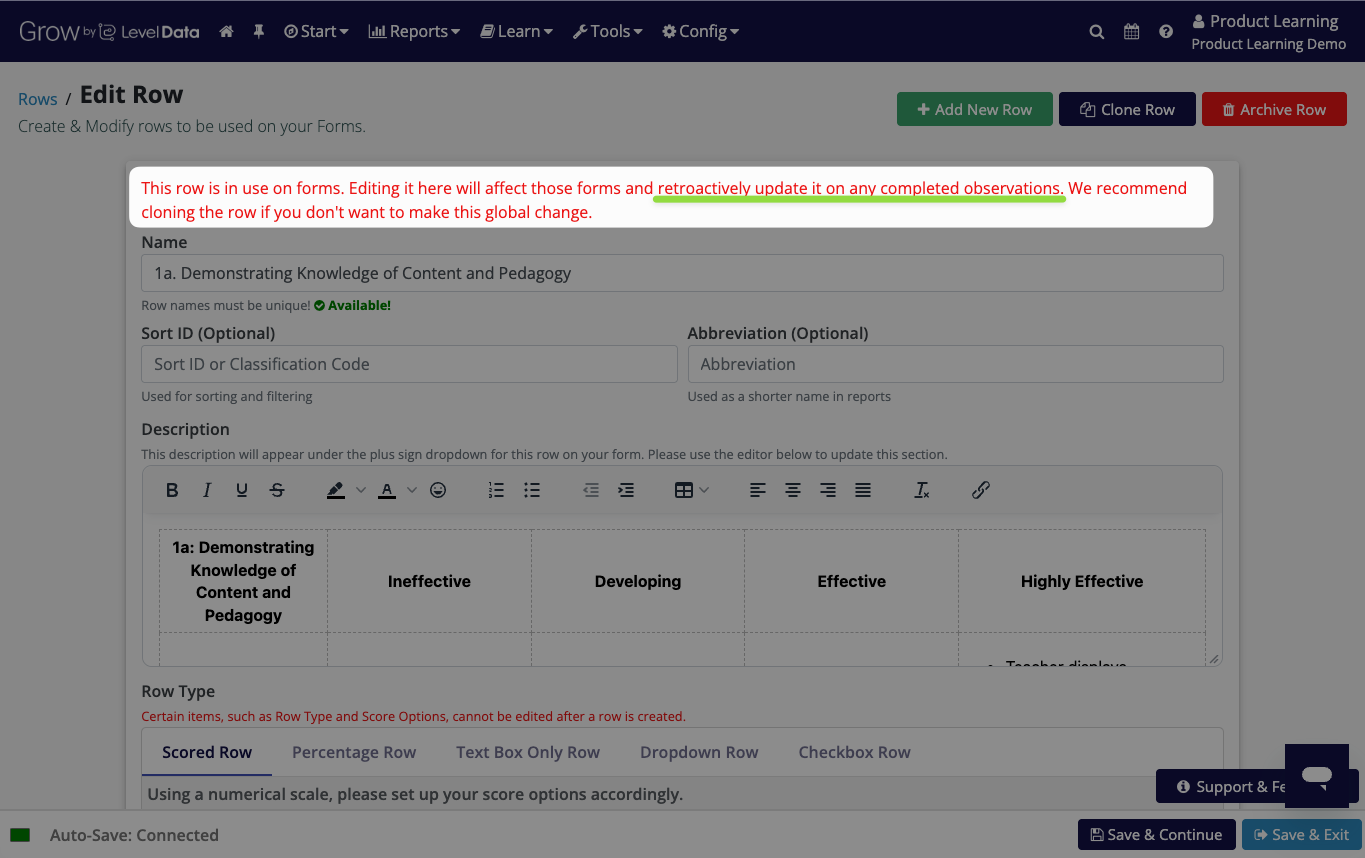Insert a table in editor
Image resolution: width=1365 pixels, height=858 pixels.
point(684,490)
